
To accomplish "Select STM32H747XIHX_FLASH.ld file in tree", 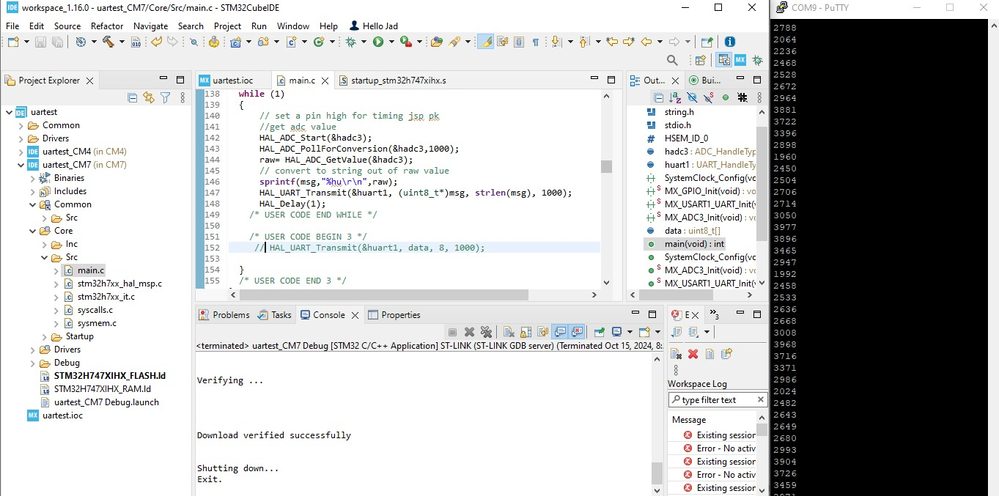I will (109, 376).
